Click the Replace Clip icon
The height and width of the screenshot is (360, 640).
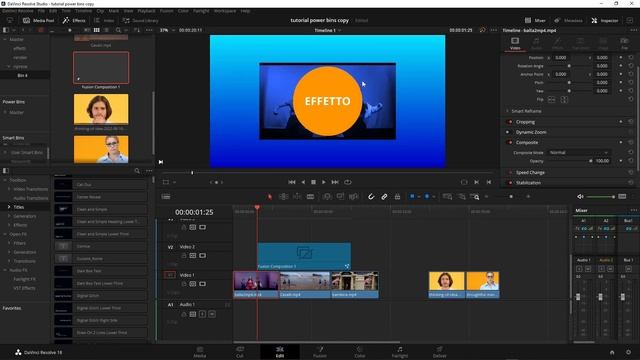353,197
